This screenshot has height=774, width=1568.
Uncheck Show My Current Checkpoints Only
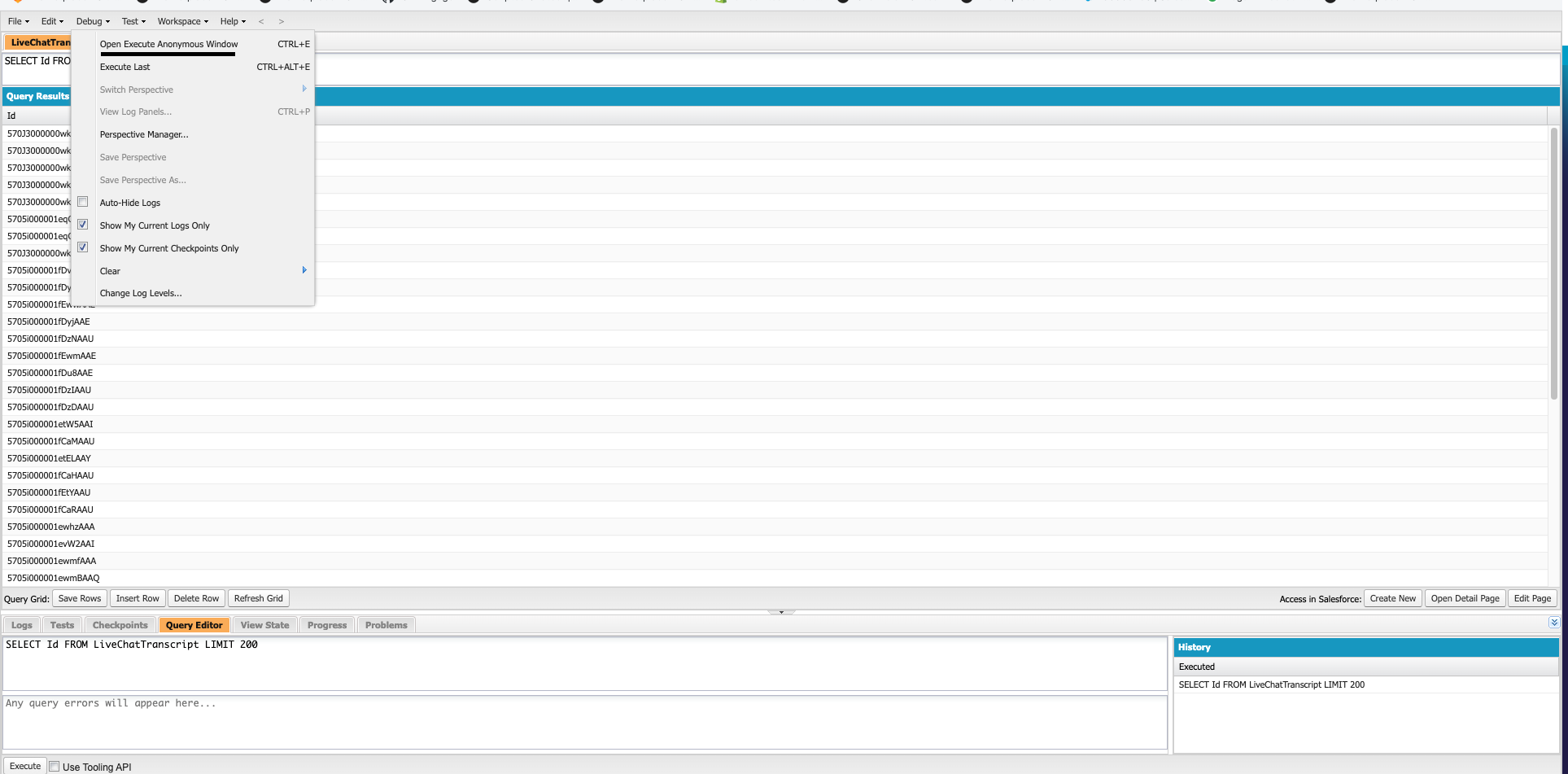[82, 247]
